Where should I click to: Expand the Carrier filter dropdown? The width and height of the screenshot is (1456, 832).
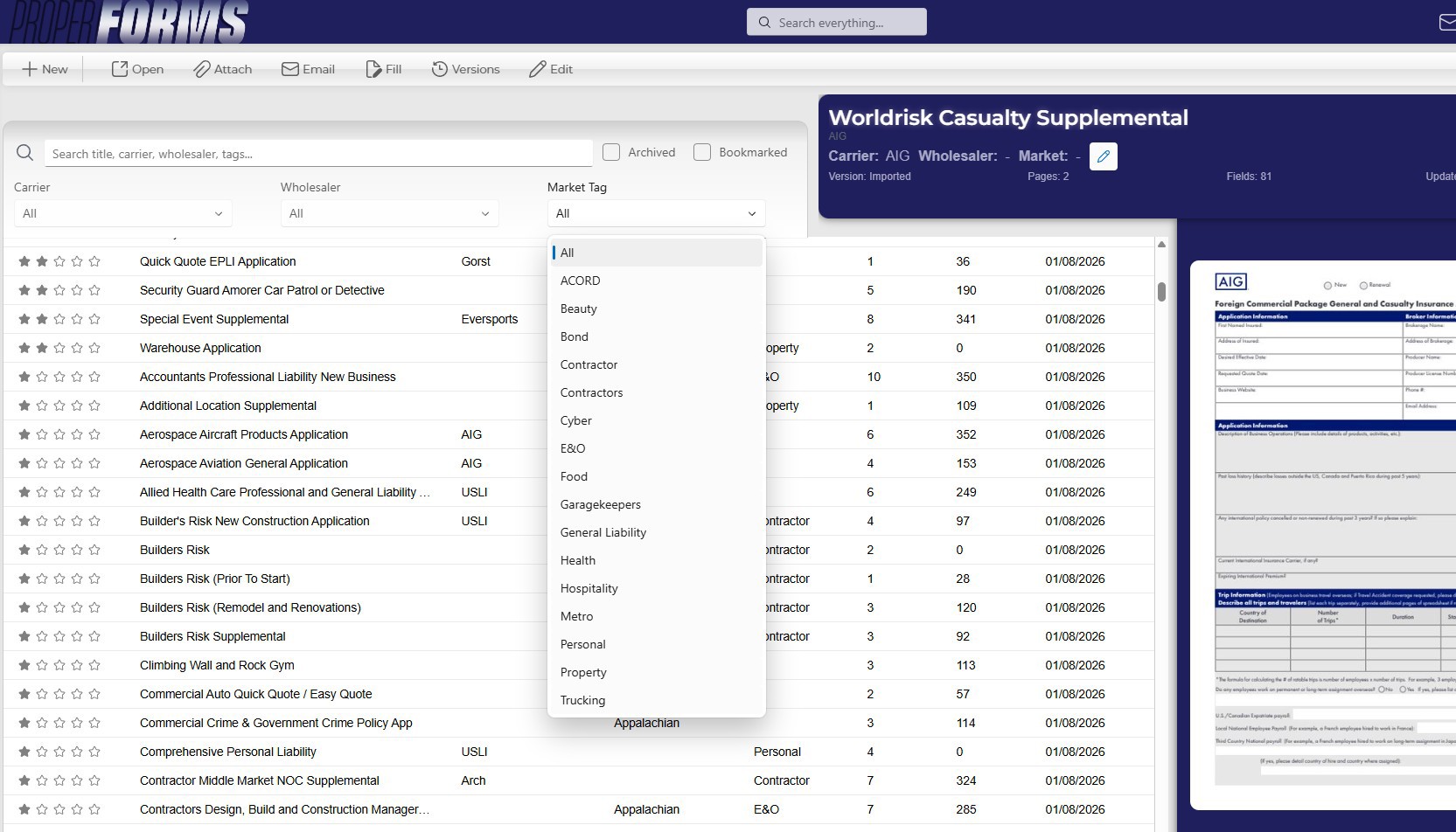(123, 213)
